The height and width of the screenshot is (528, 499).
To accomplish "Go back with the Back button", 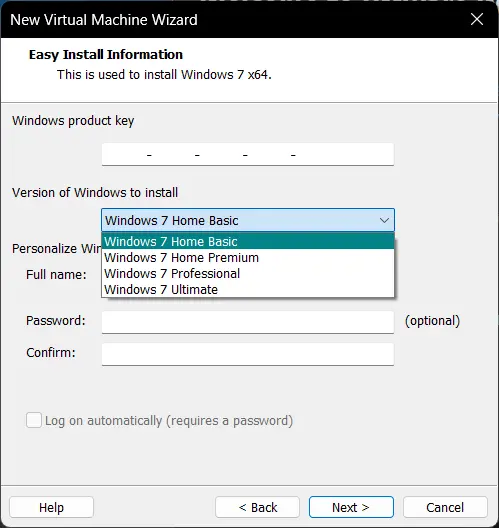I will point(258,507).
